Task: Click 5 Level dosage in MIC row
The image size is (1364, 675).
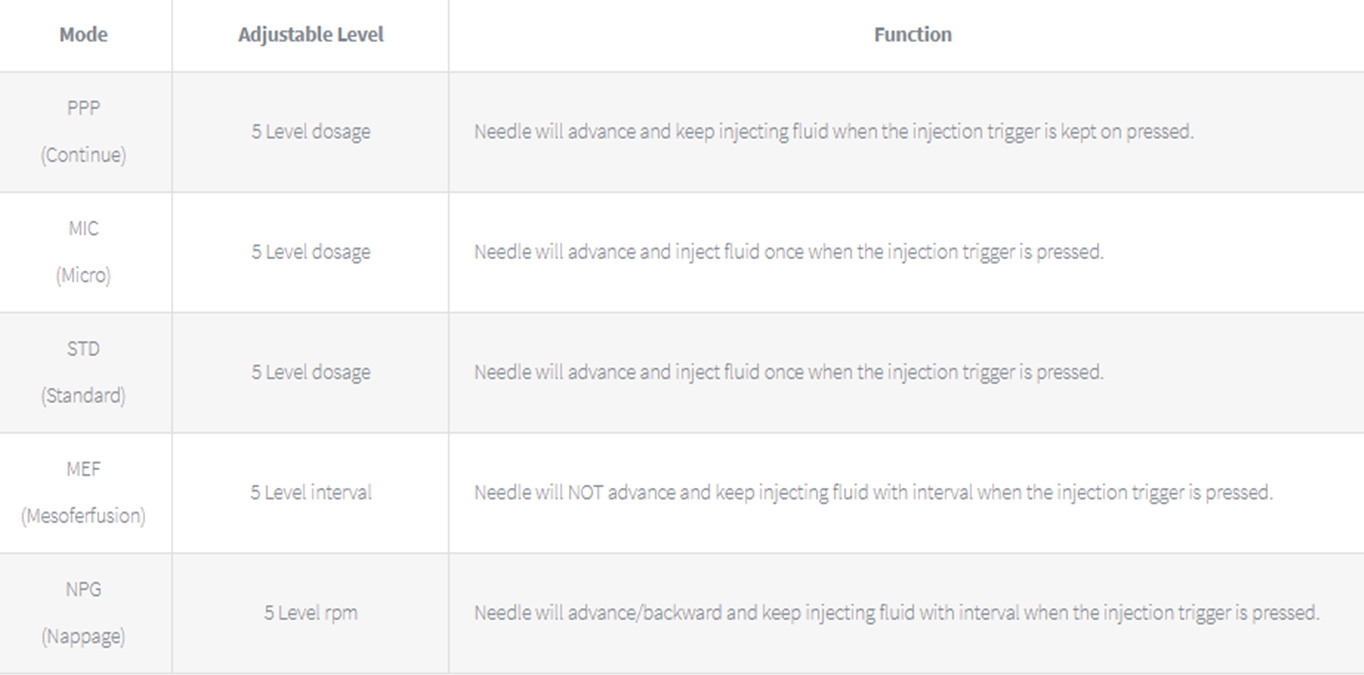Action: (x=310, y=252)
